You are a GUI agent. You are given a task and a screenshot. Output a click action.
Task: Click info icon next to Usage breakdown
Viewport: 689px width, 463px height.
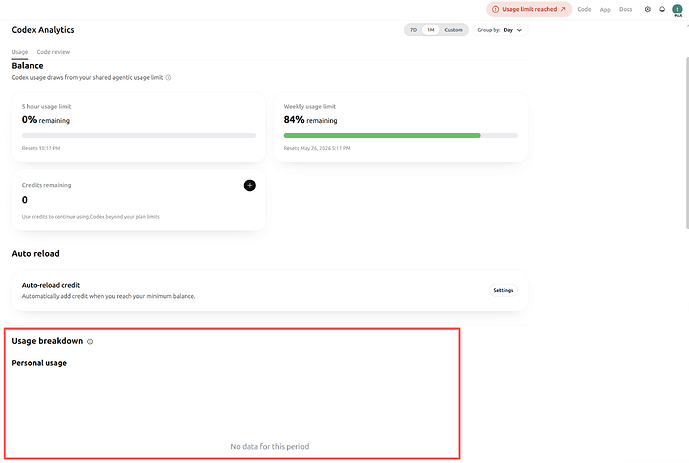(90, 341)
